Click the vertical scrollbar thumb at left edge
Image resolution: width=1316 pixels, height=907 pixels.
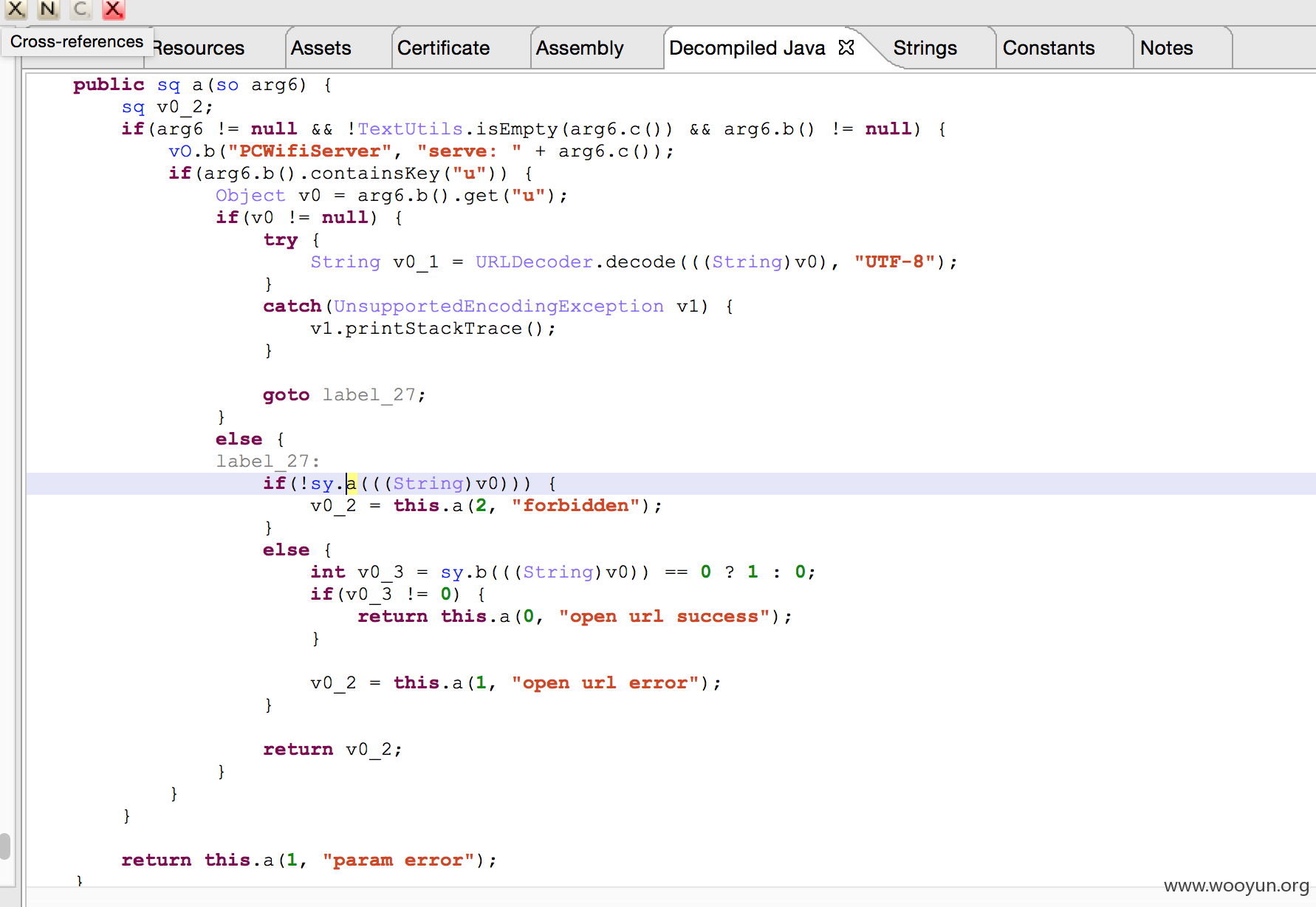click(5, 846)
